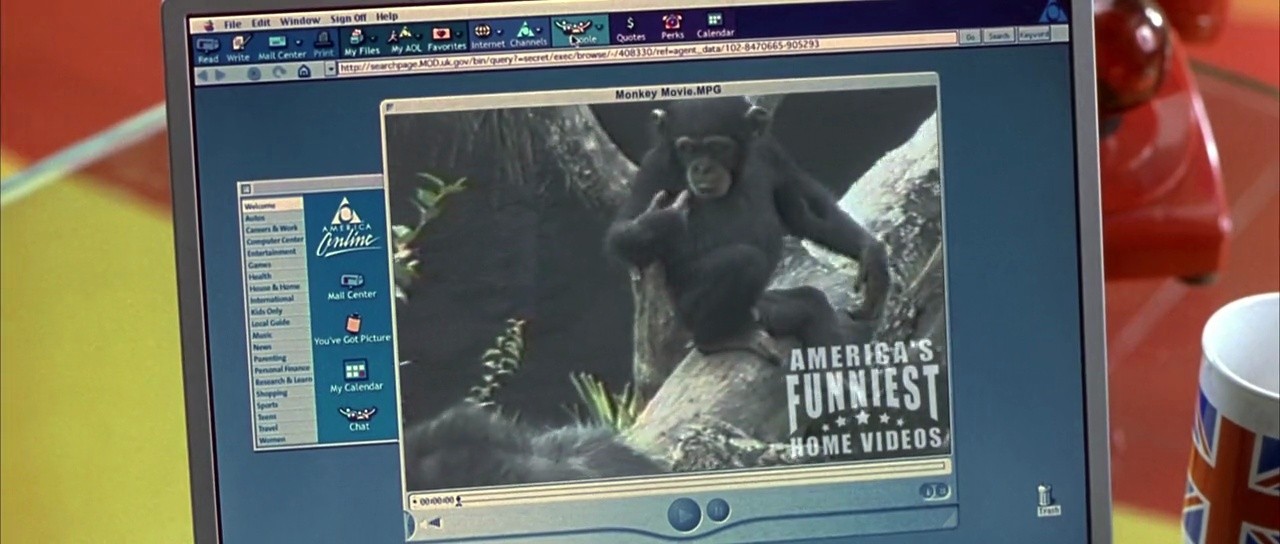Open My Files in toolbar
This screenshot has height=544, width=1280.
click(361, 41)
